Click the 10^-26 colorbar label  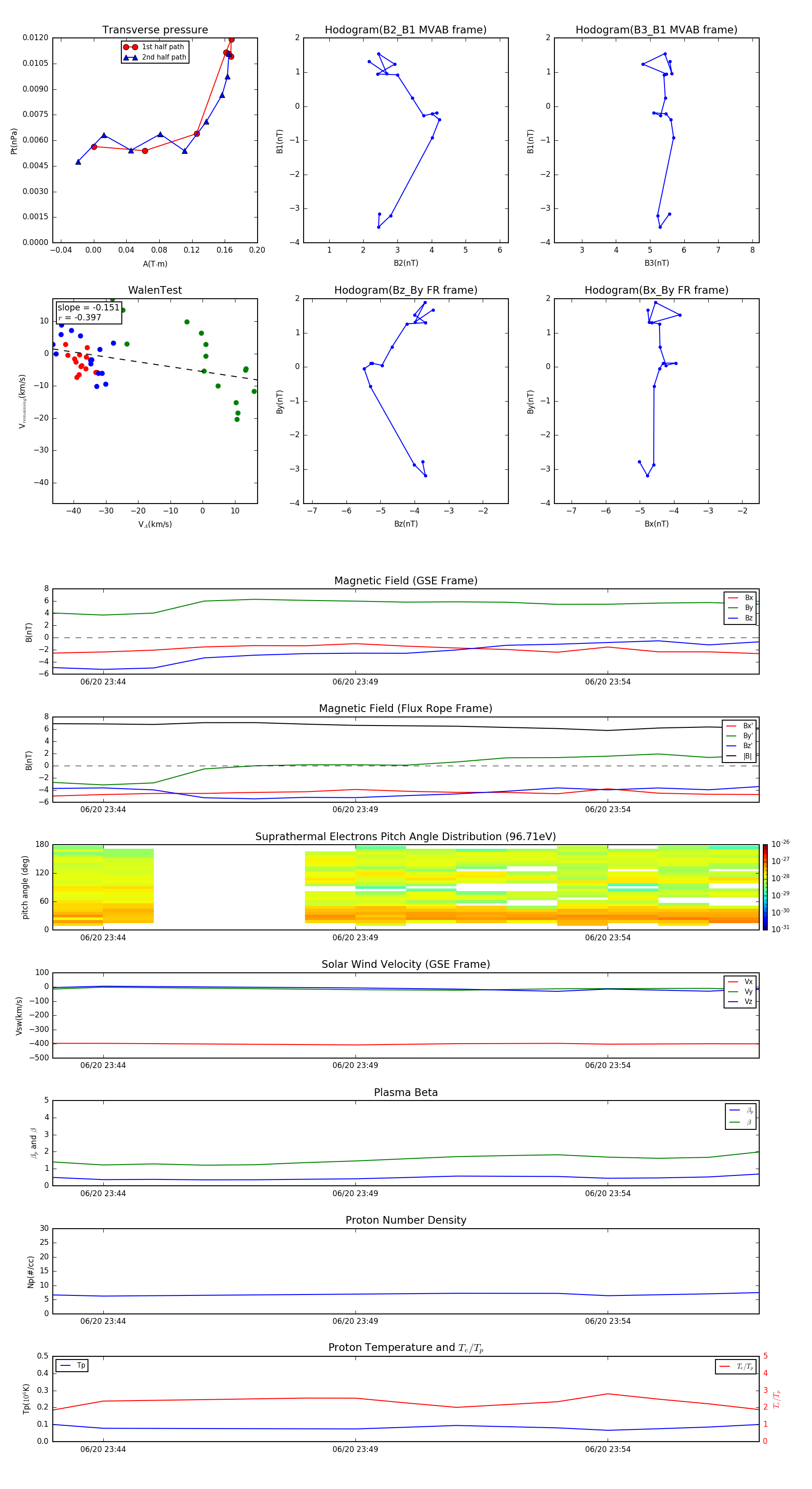point(780,844)
